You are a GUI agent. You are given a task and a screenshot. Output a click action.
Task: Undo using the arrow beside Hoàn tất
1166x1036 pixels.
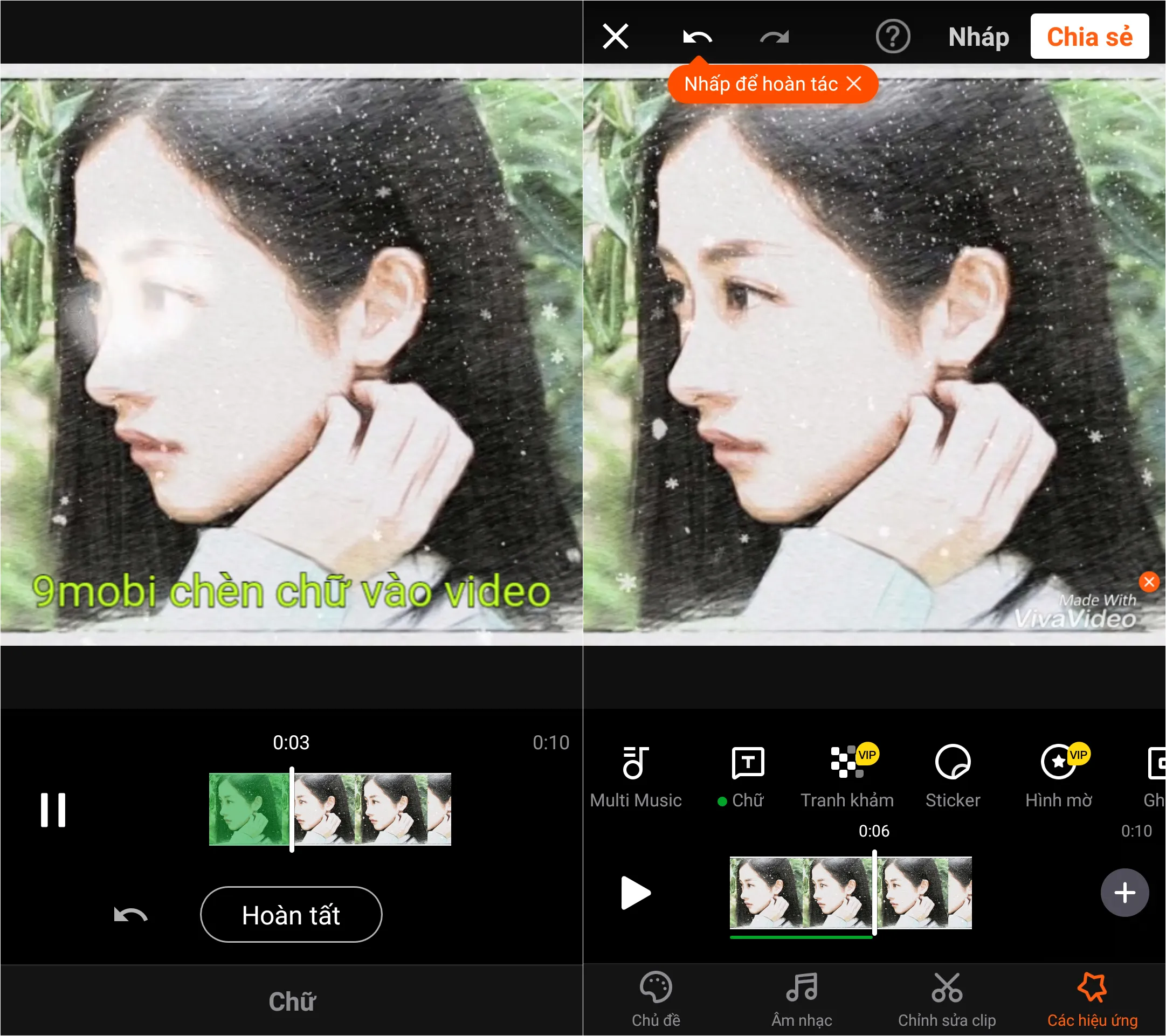coord(130,915)
